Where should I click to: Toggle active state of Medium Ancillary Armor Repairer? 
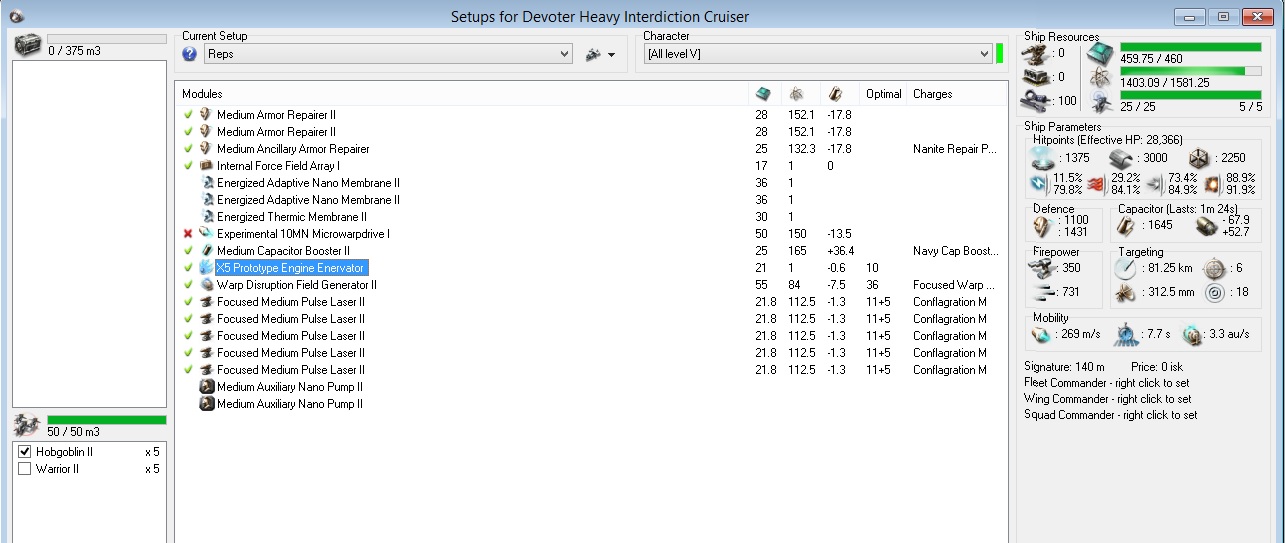(x=188, y=149)
